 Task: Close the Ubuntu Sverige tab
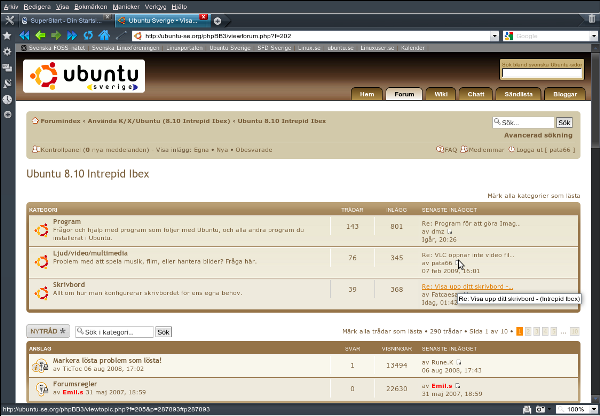click(x=204, y=17)
